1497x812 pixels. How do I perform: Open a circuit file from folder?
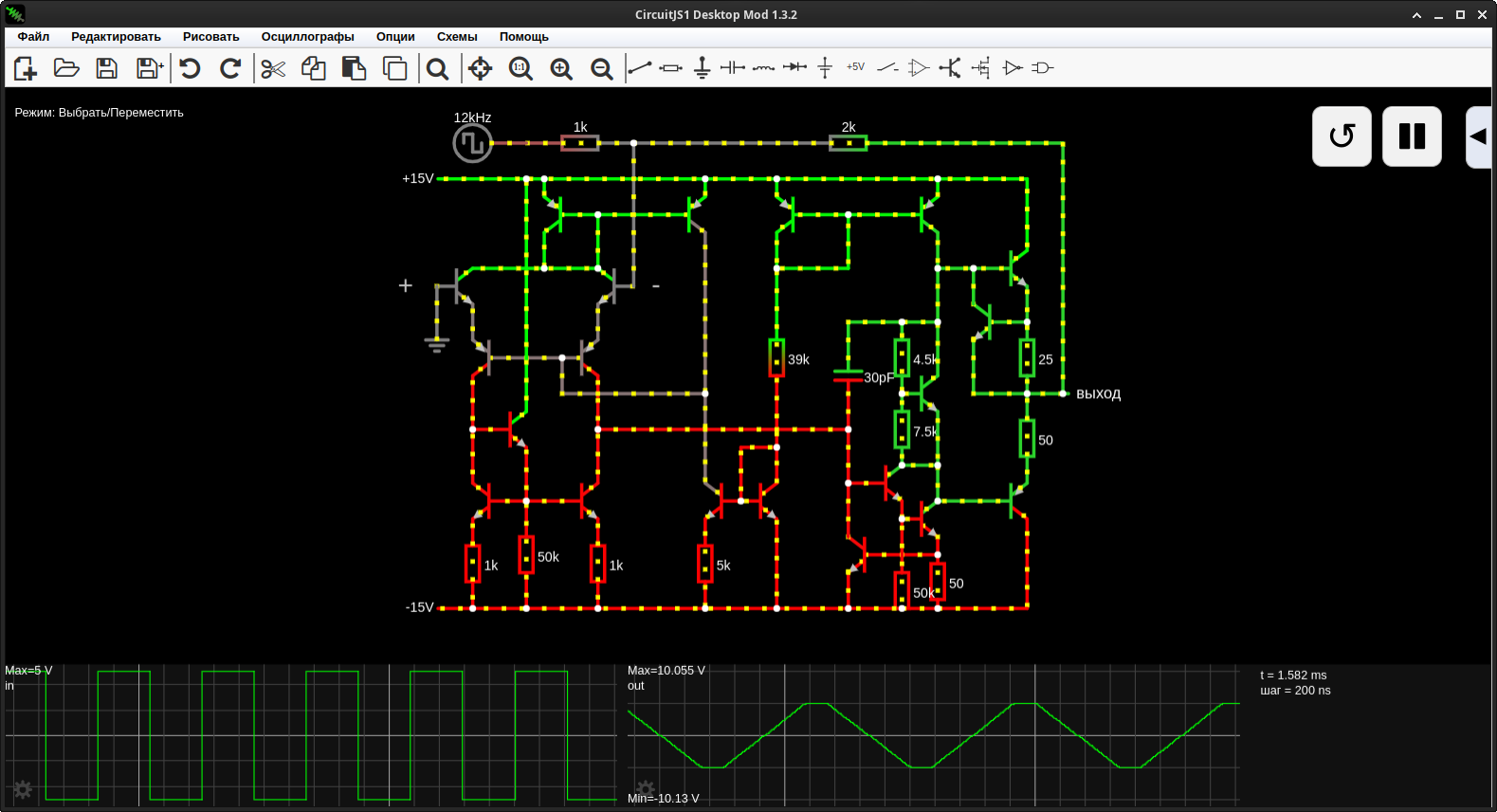tap(66, 68)
